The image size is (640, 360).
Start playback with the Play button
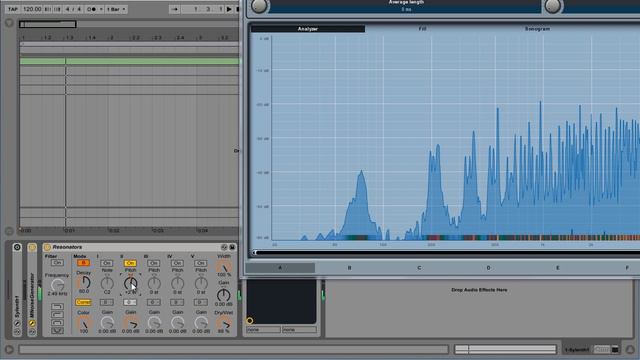coord(229,9)
